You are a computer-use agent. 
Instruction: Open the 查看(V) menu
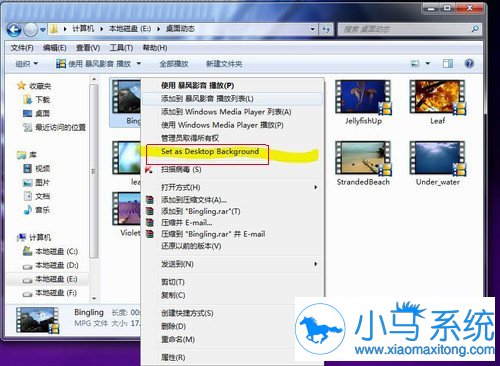(88, 48)
